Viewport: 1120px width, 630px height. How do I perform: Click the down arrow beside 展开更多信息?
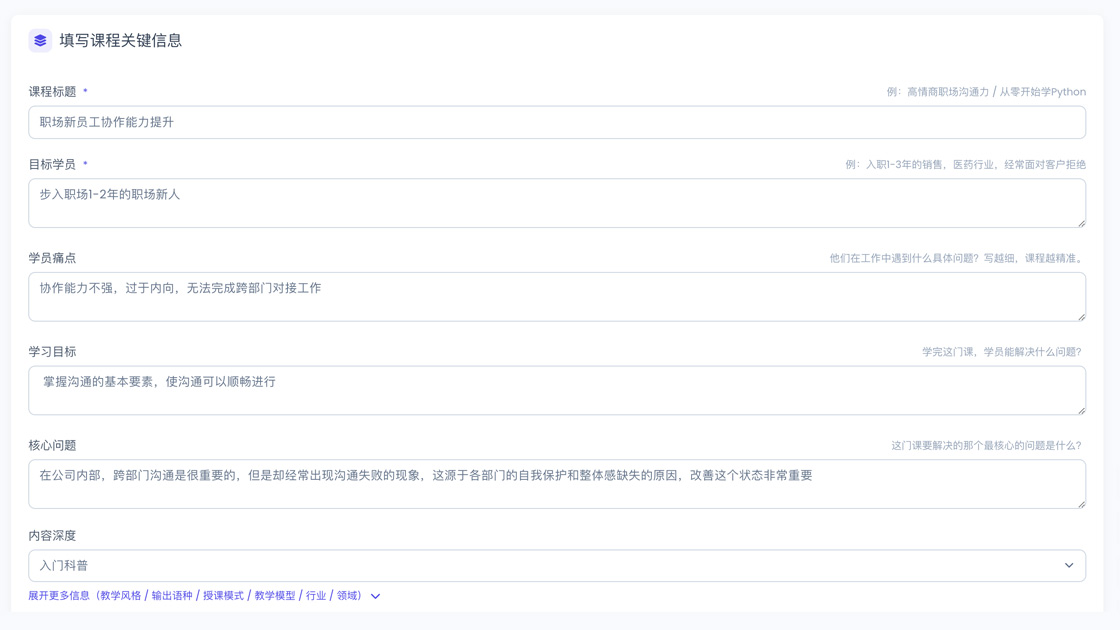[374, 595]
